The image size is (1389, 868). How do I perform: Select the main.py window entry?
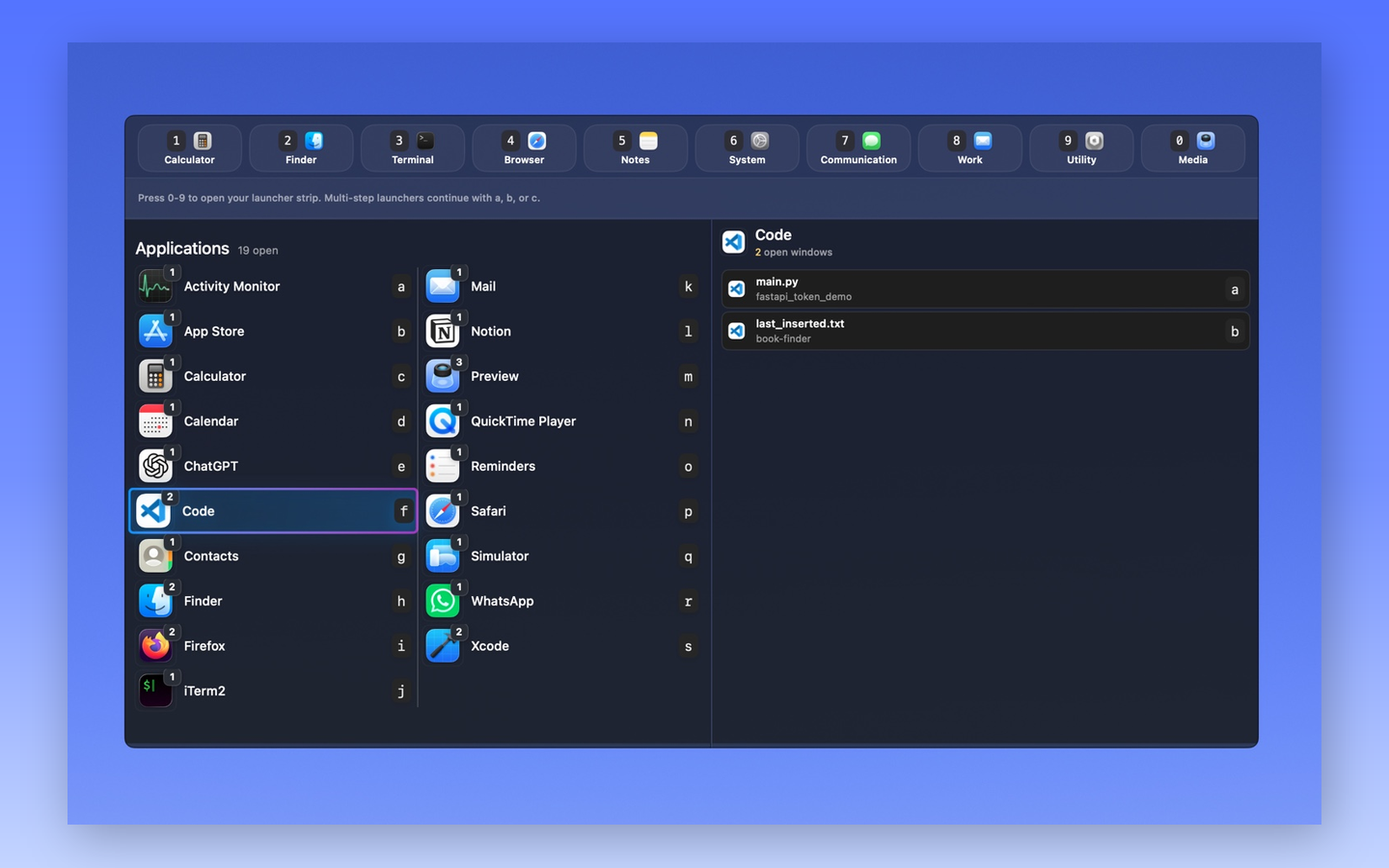pyautogui.click(x=985, y=289)
